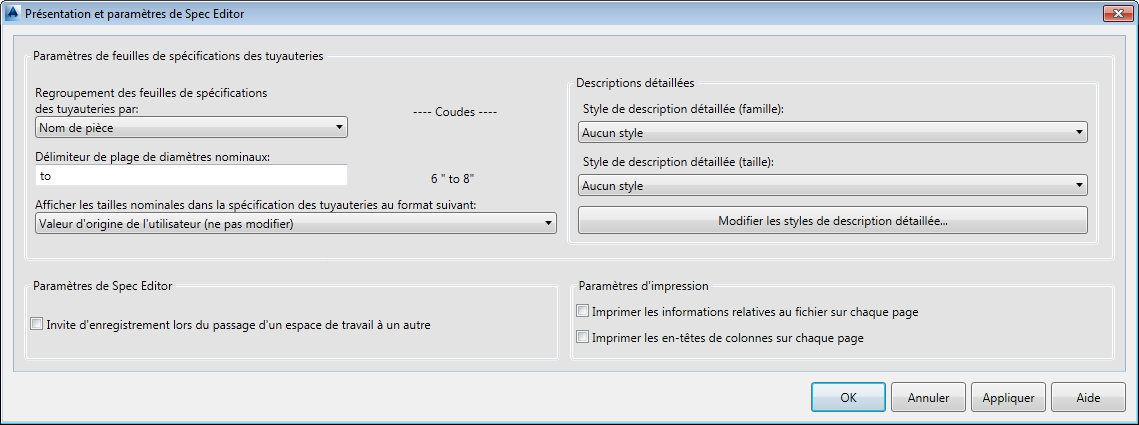Click the nominal diameter delimiter text field

[x=190, y=176]
